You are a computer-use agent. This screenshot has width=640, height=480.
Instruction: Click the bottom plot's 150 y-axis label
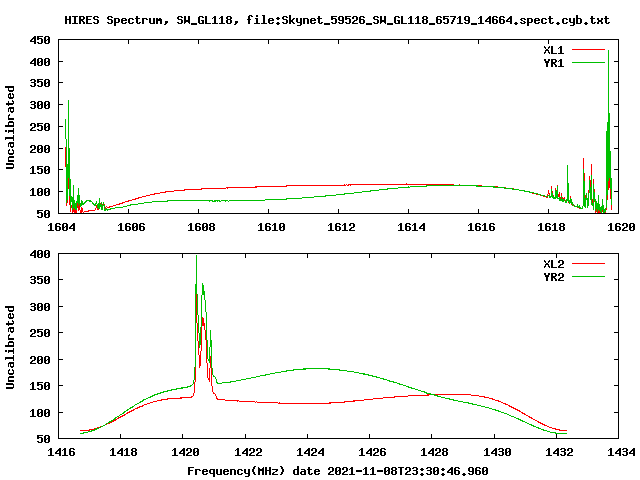[40, 386]
